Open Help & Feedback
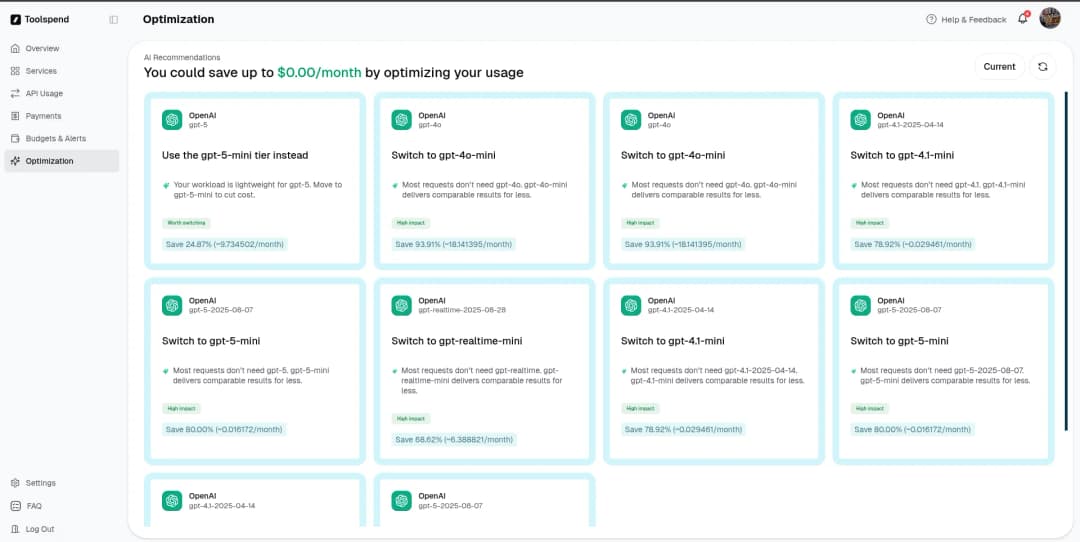Viewport: 1080px width, 542px height. coord(966,19)
